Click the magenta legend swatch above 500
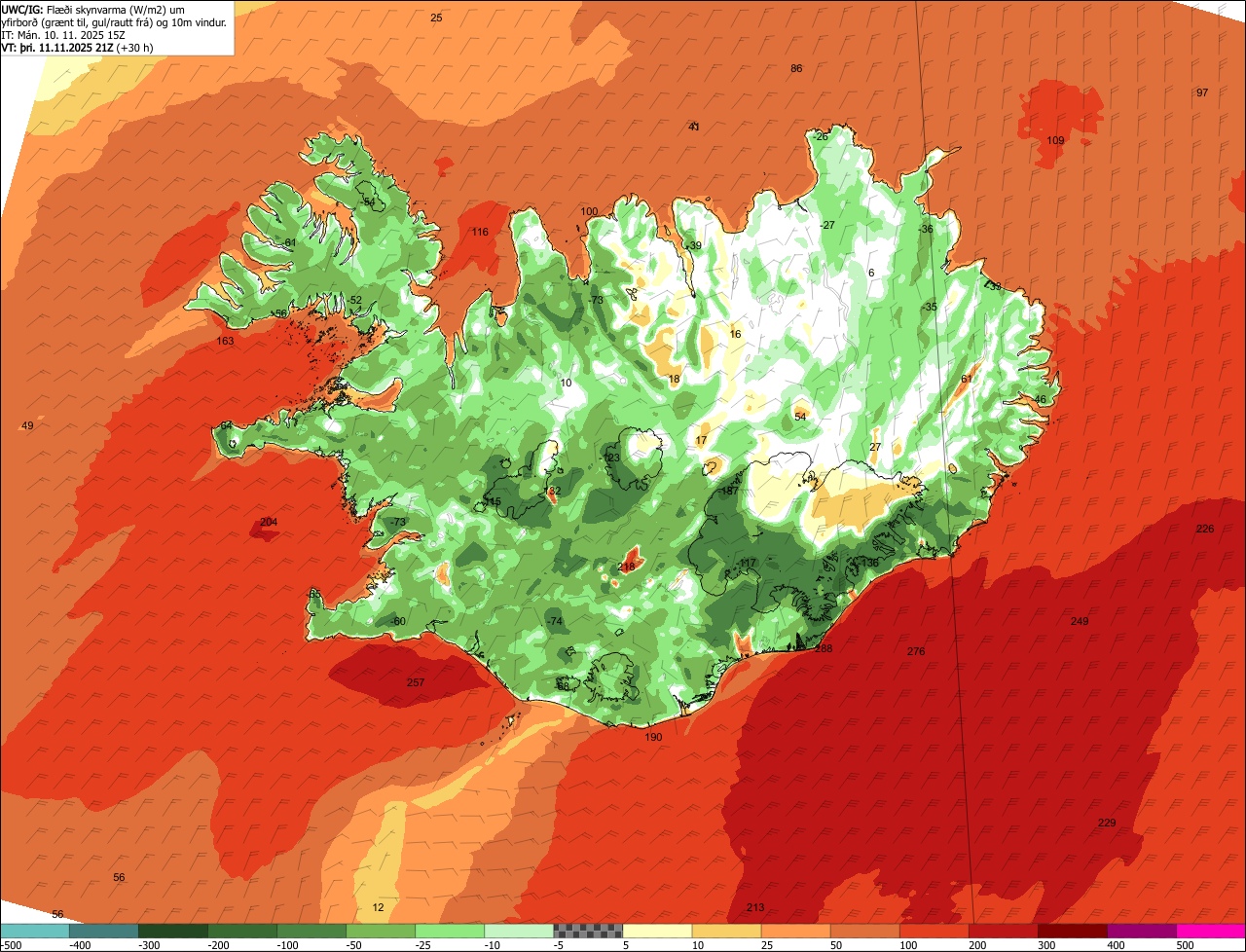This screenshot has width=1246, height=952. point(1211,931)
